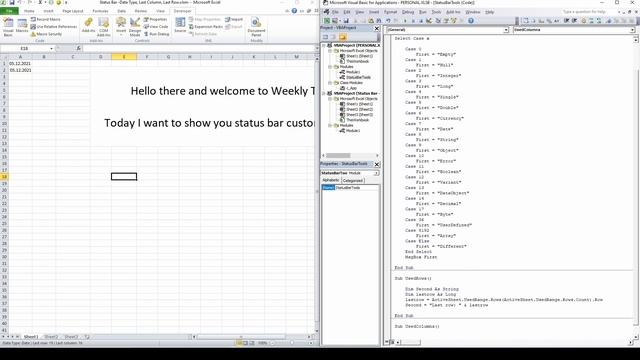
Task: Close the Project Explorer pane
Action: 377,28
